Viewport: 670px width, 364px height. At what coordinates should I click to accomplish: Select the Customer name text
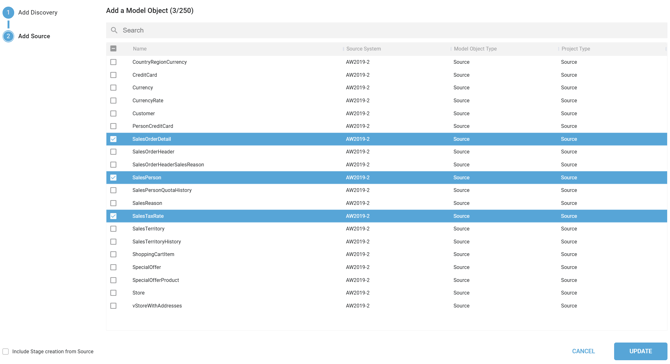(x=144, y=113)
